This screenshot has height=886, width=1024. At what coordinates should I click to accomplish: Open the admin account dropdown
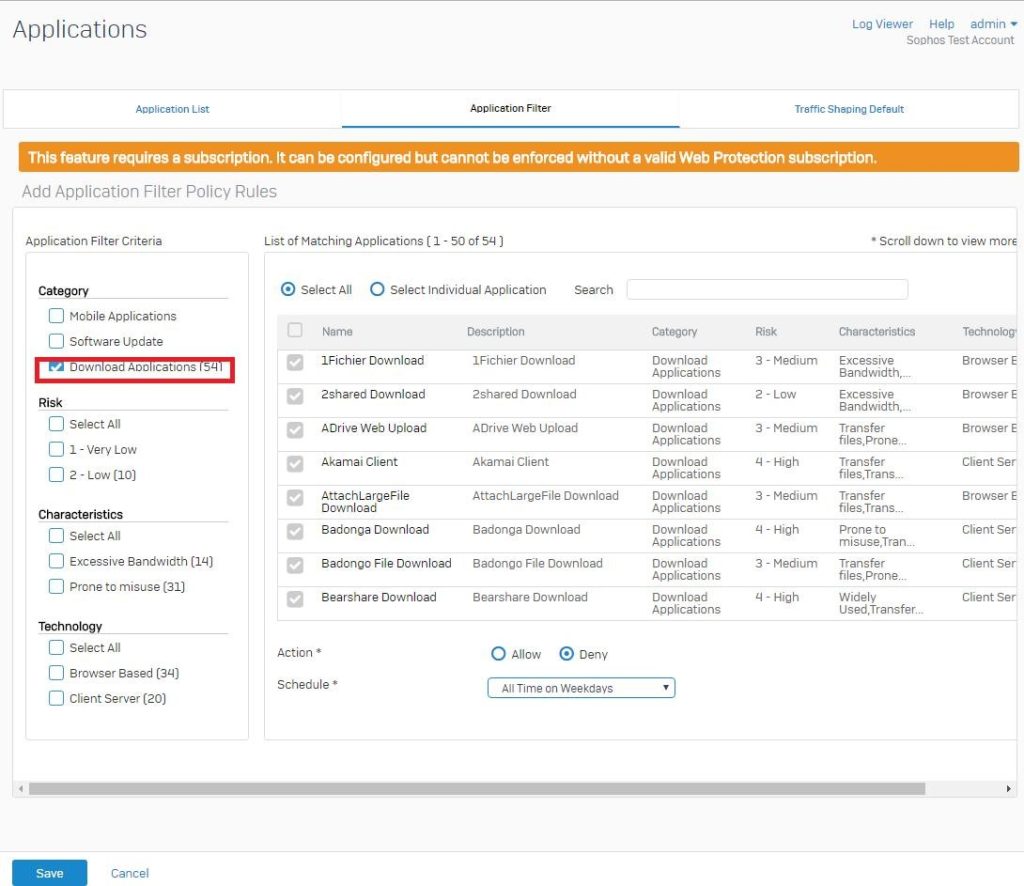coord(992,24)
